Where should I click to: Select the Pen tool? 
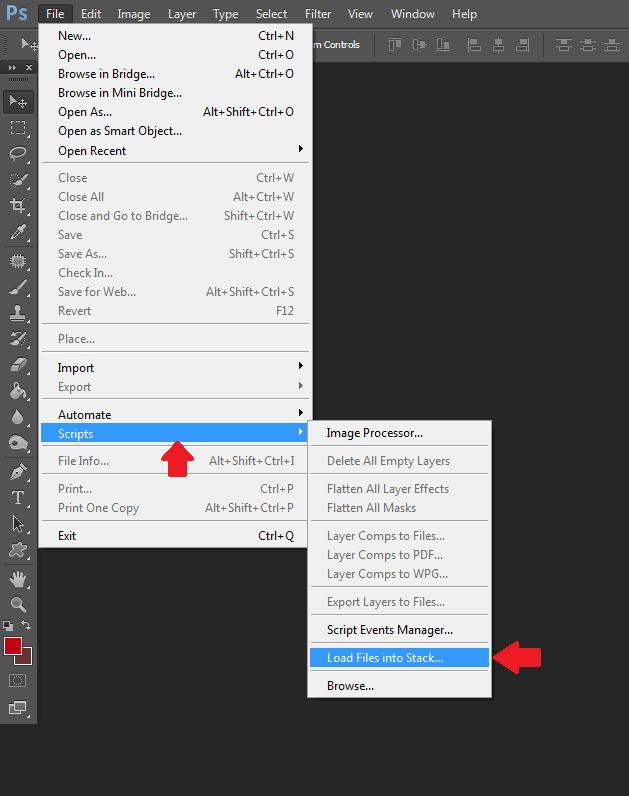click(x=18, y=472)
